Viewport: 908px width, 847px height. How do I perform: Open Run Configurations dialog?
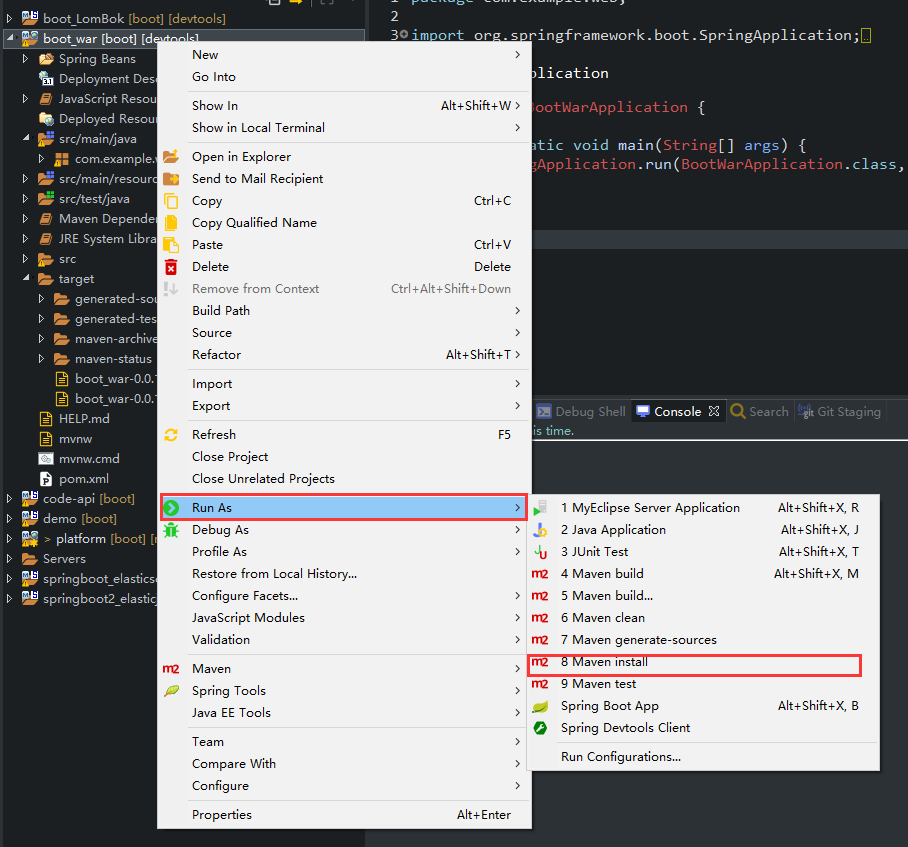[x=620, y=757]
